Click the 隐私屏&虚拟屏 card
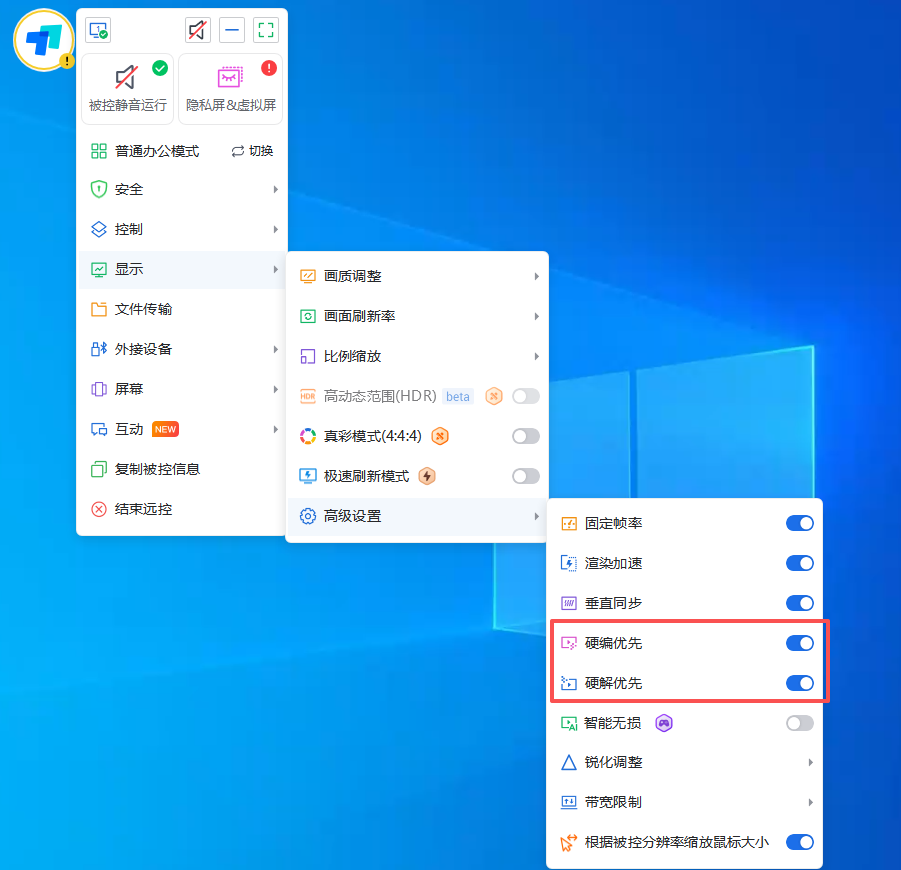The image size is (901, 870). [x=230, y=89]
